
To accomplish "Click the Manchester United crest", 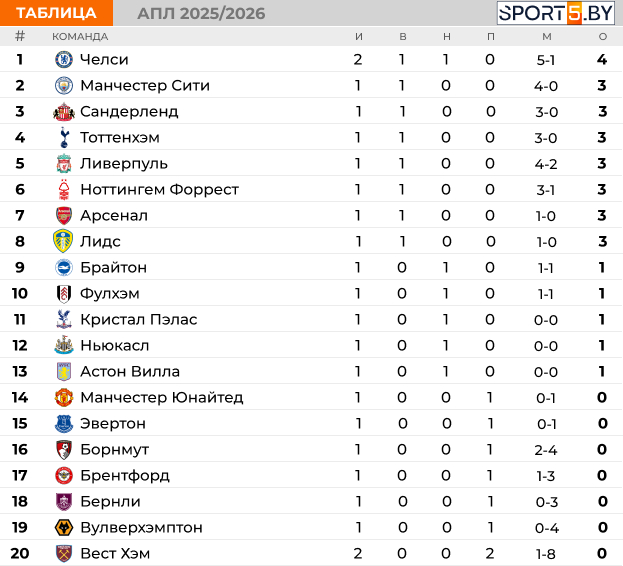I will [x=64, y=398].
